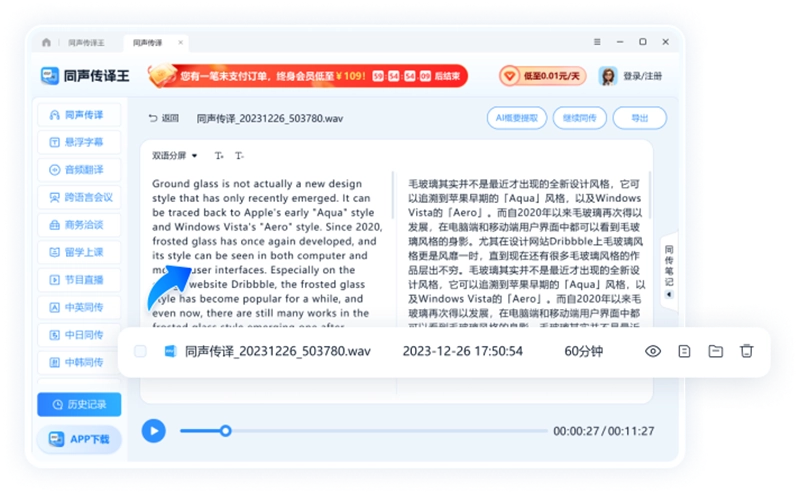Switch to the second 同声传译 tab

click(x=147, y=43)
